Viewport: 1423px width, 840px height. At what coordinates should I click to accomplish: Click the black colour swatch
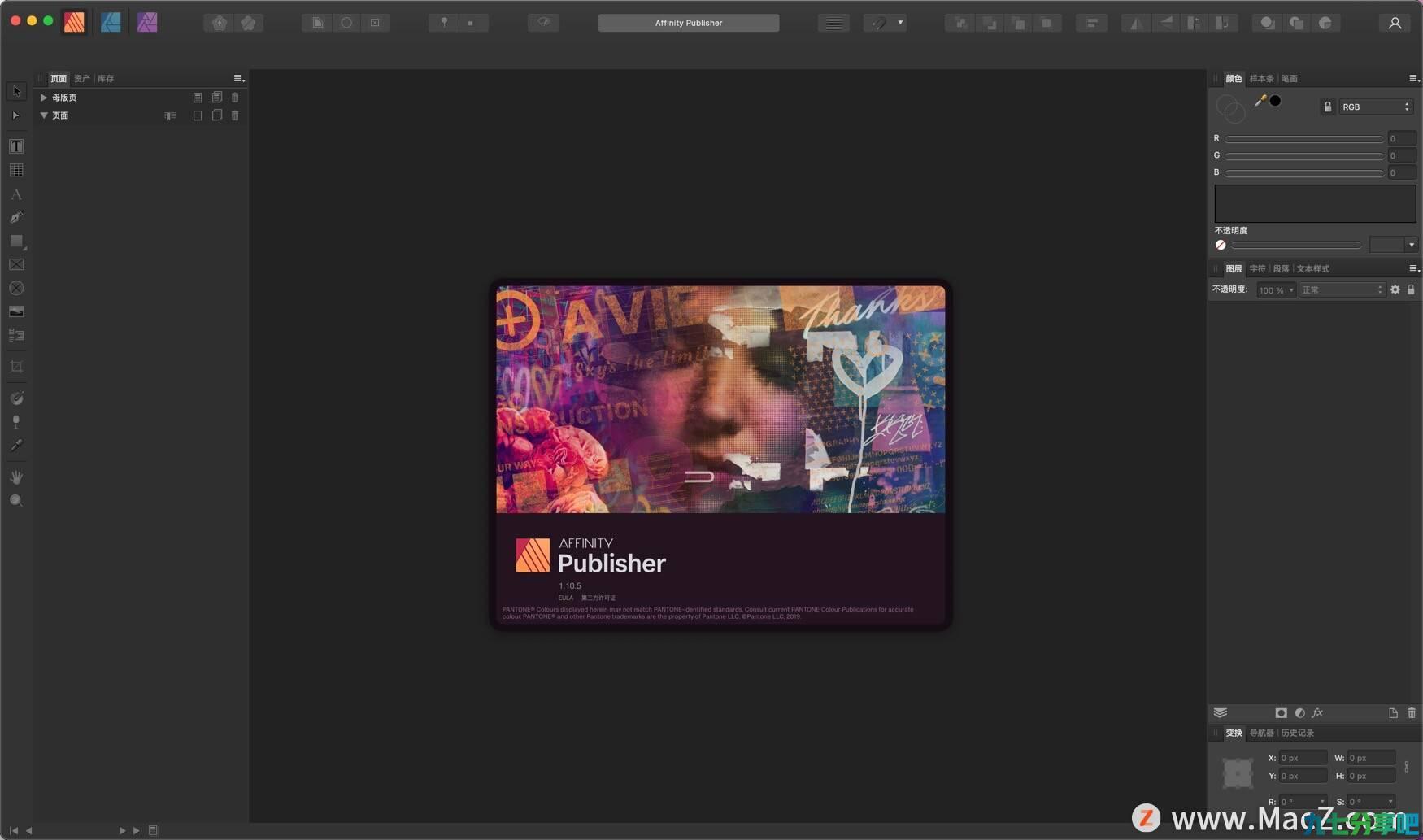click(x=1275, y=101)
